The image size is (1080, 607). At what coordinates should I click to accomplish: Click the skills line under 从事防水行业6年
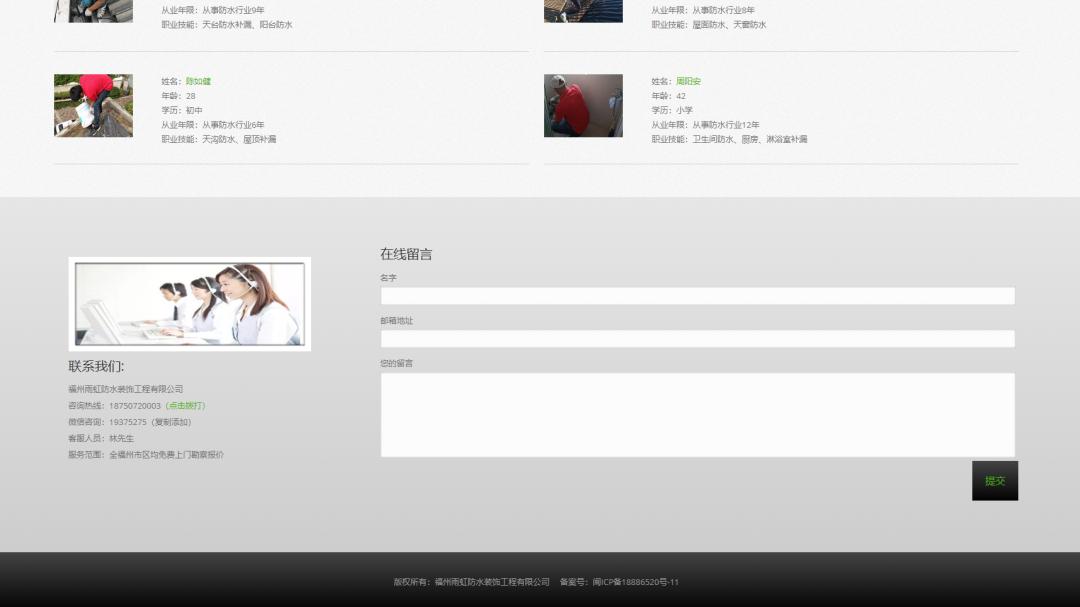pyautogui.click(x=219, y=139)
